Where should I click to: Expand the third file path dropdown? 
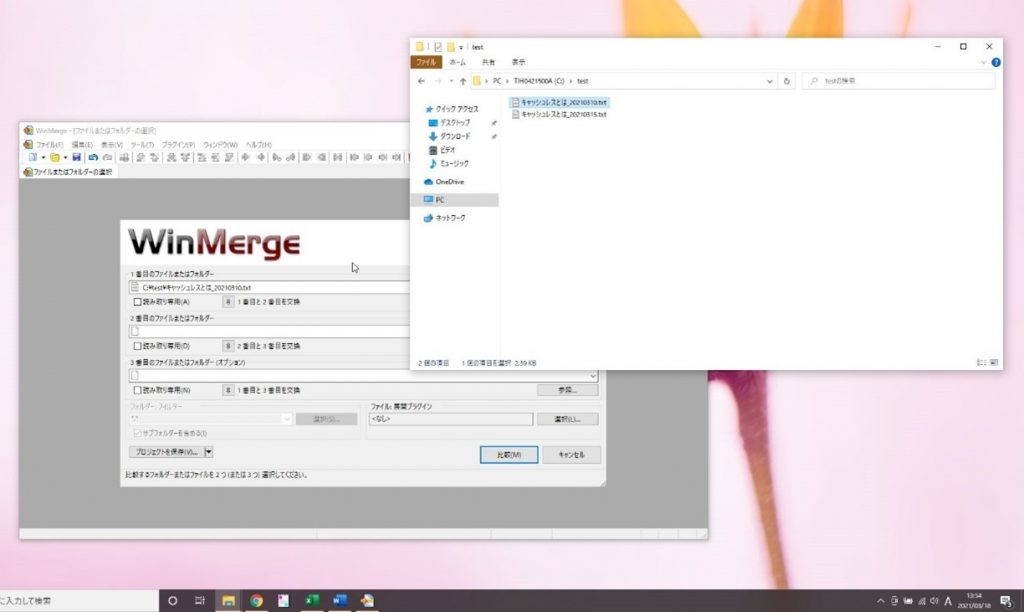[592, 376]
